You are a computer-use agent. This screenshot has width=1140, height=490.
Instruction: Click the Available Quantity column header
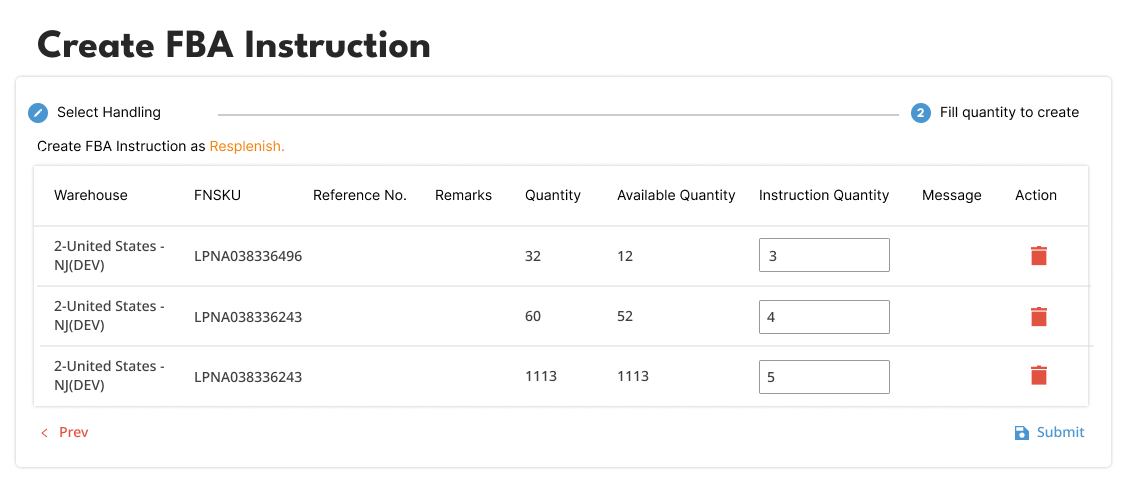(676, 196)
